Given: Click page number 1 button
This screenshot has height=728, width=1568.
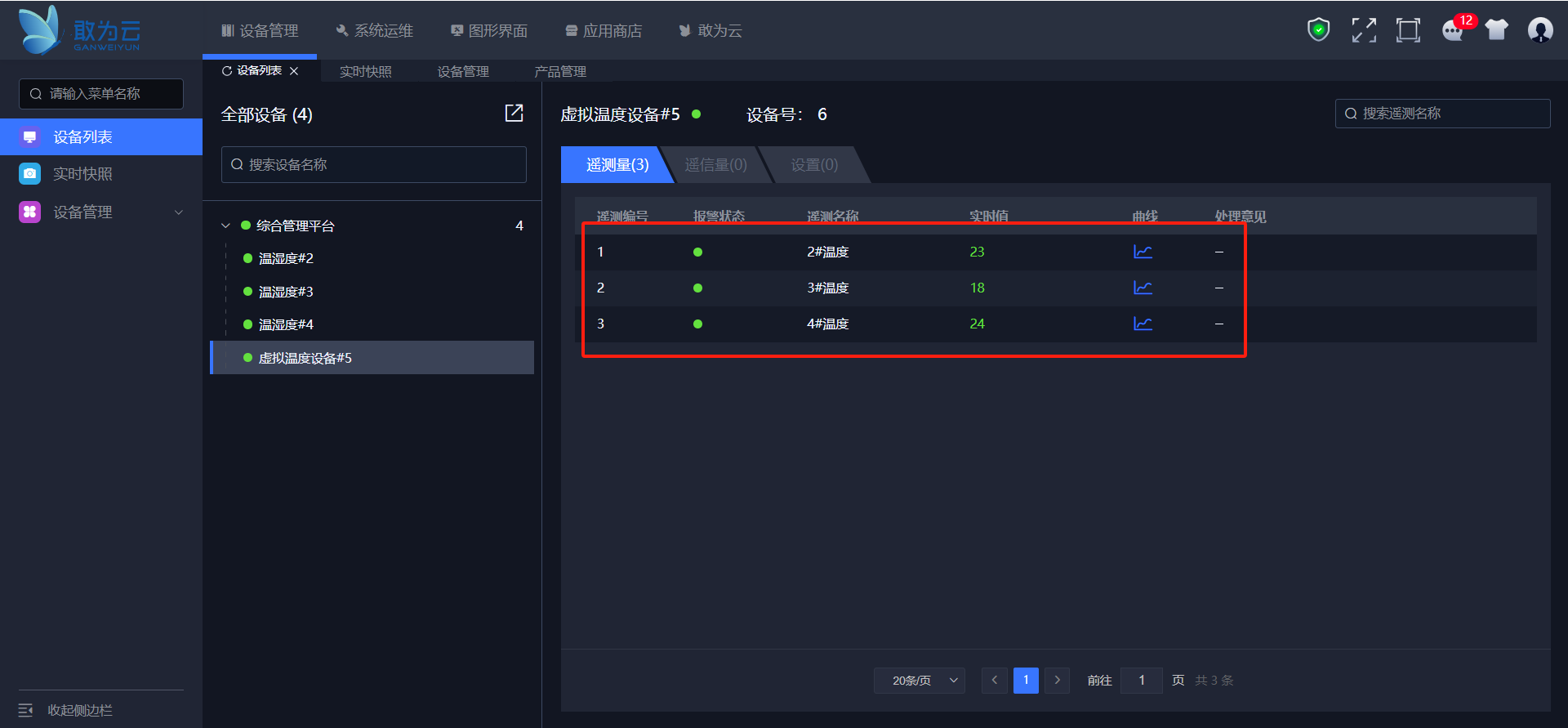Looking at the screenshot, I should tap(1026, 681).
